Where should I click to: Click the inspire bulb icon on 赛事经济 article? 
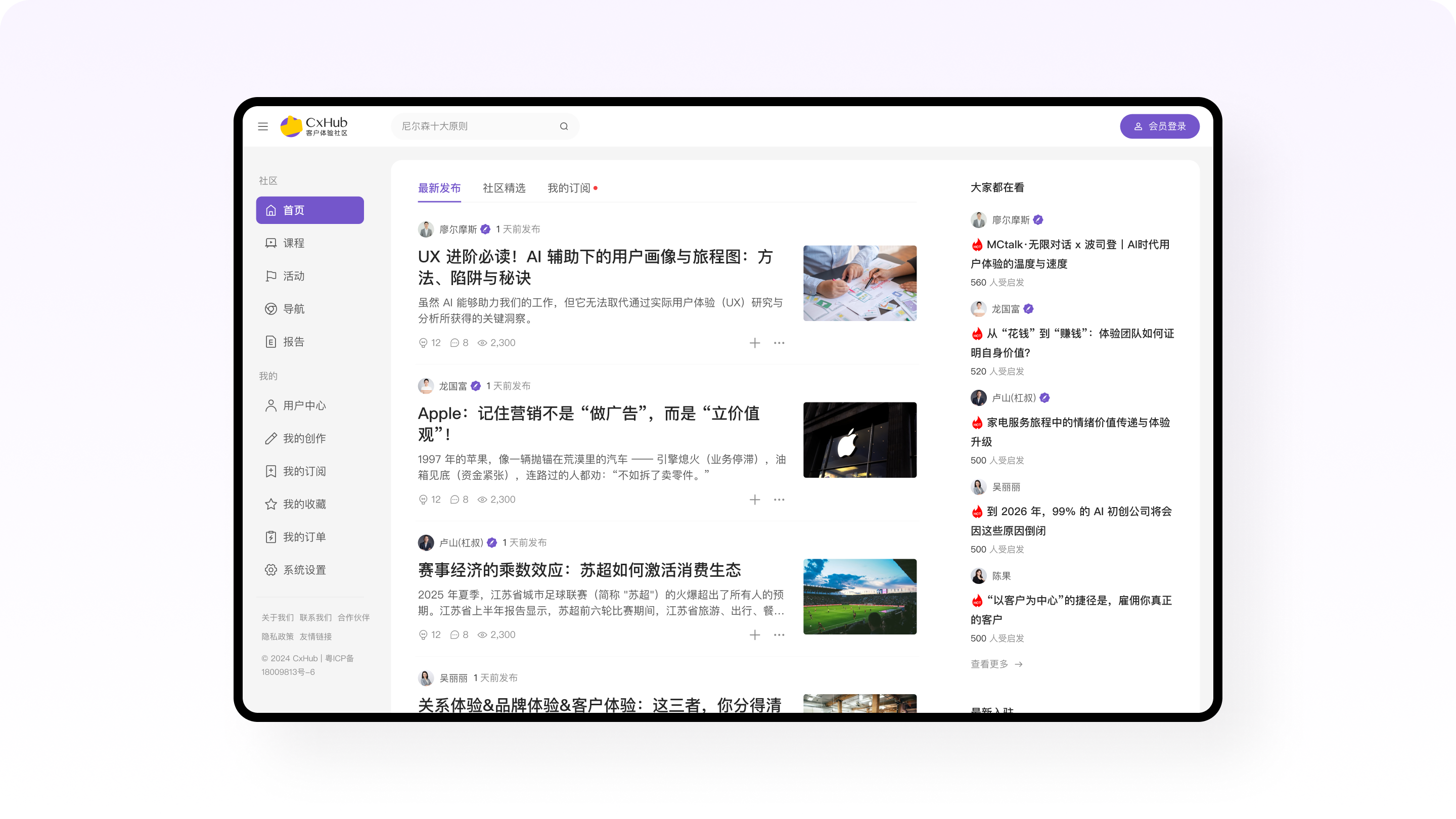coord(423,634)
